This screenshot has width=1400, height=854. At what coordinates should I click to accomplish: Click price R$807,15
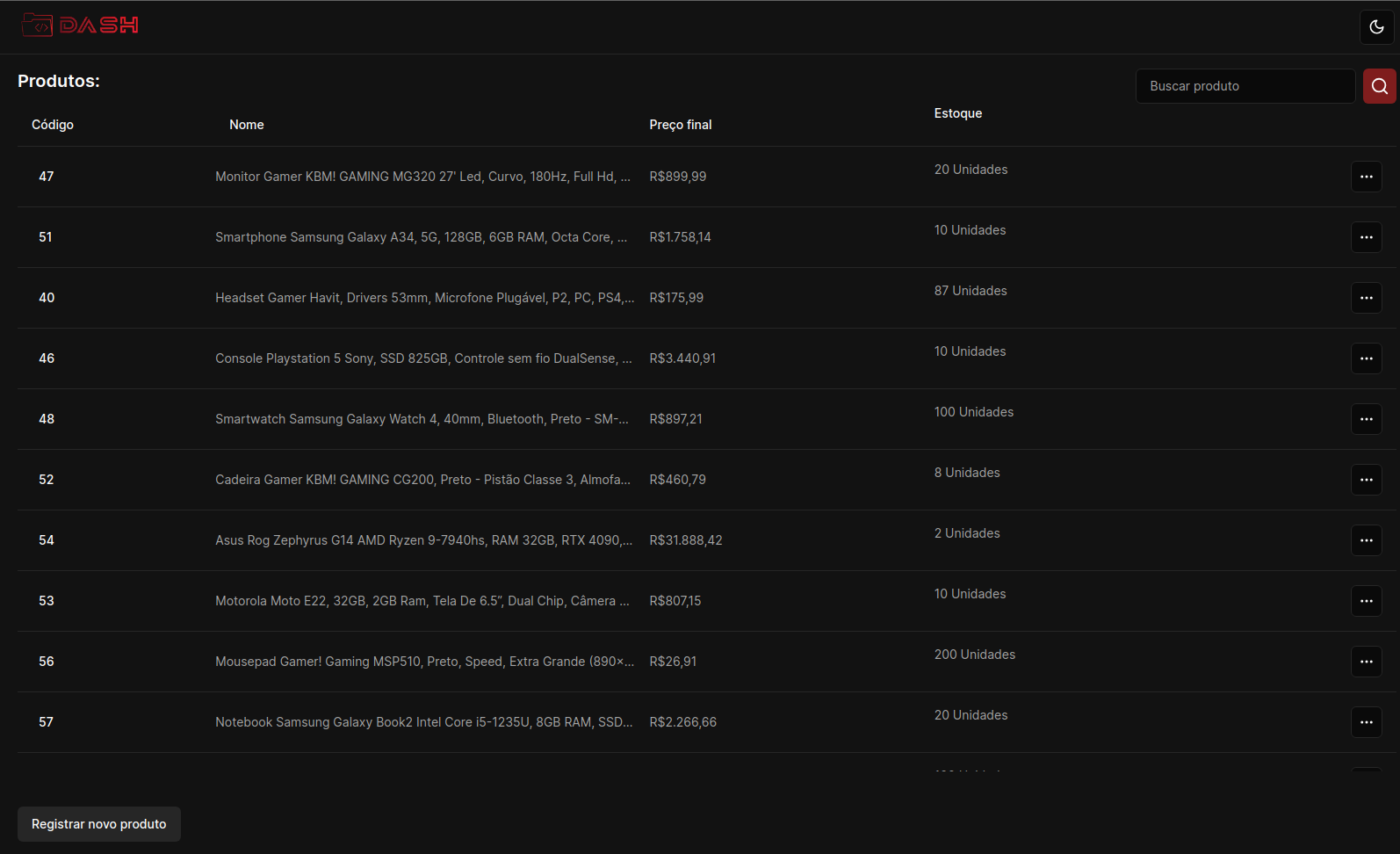pyautogui.click(x=675, y=601)
